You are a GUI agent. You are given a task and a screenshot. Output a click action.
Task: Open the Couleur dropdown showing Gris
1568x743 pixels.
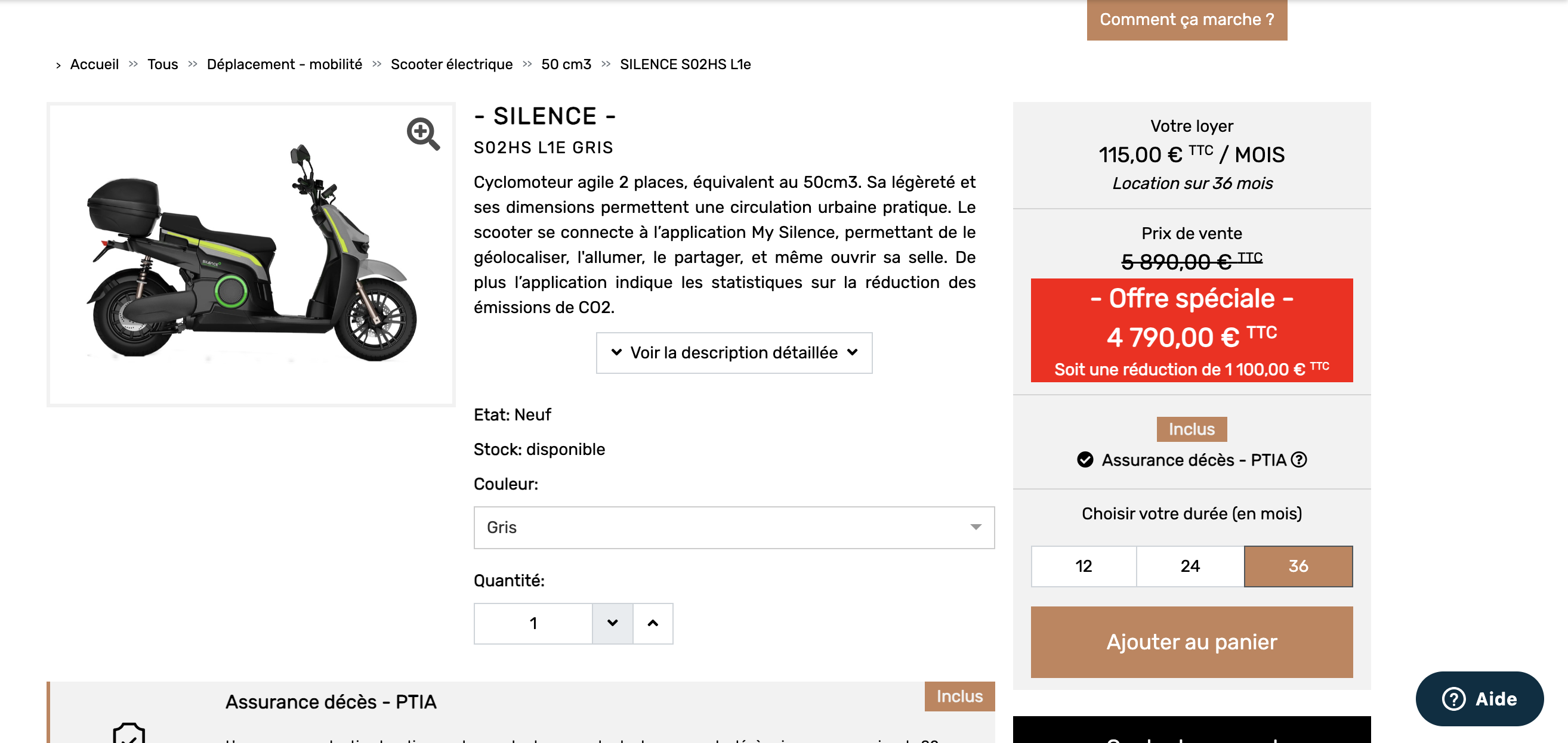pyautogui.click(x=733, y=527)
